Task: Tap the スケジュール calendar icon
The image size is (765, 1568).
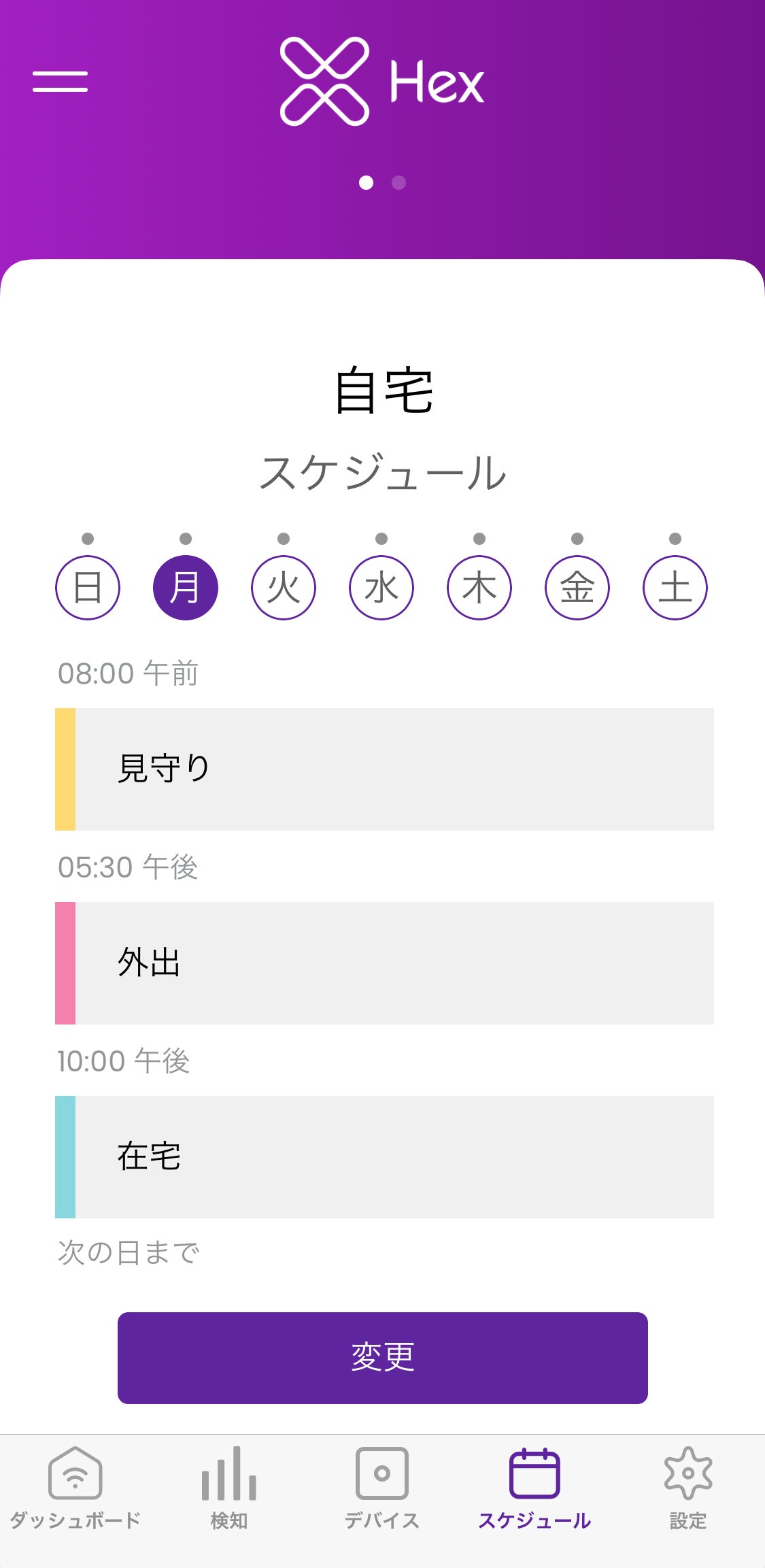Action: (534, 1473)
